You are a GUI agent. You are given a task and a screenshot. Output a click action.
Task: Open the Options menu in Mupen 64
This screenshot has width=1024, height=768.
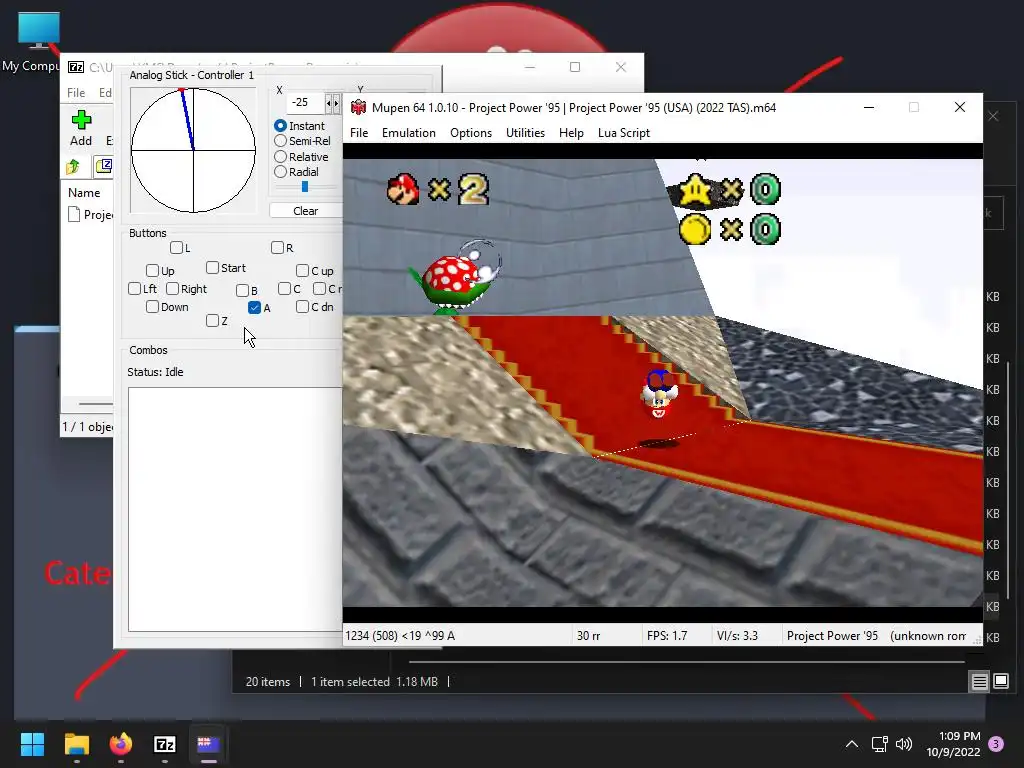tap(471, 133)
